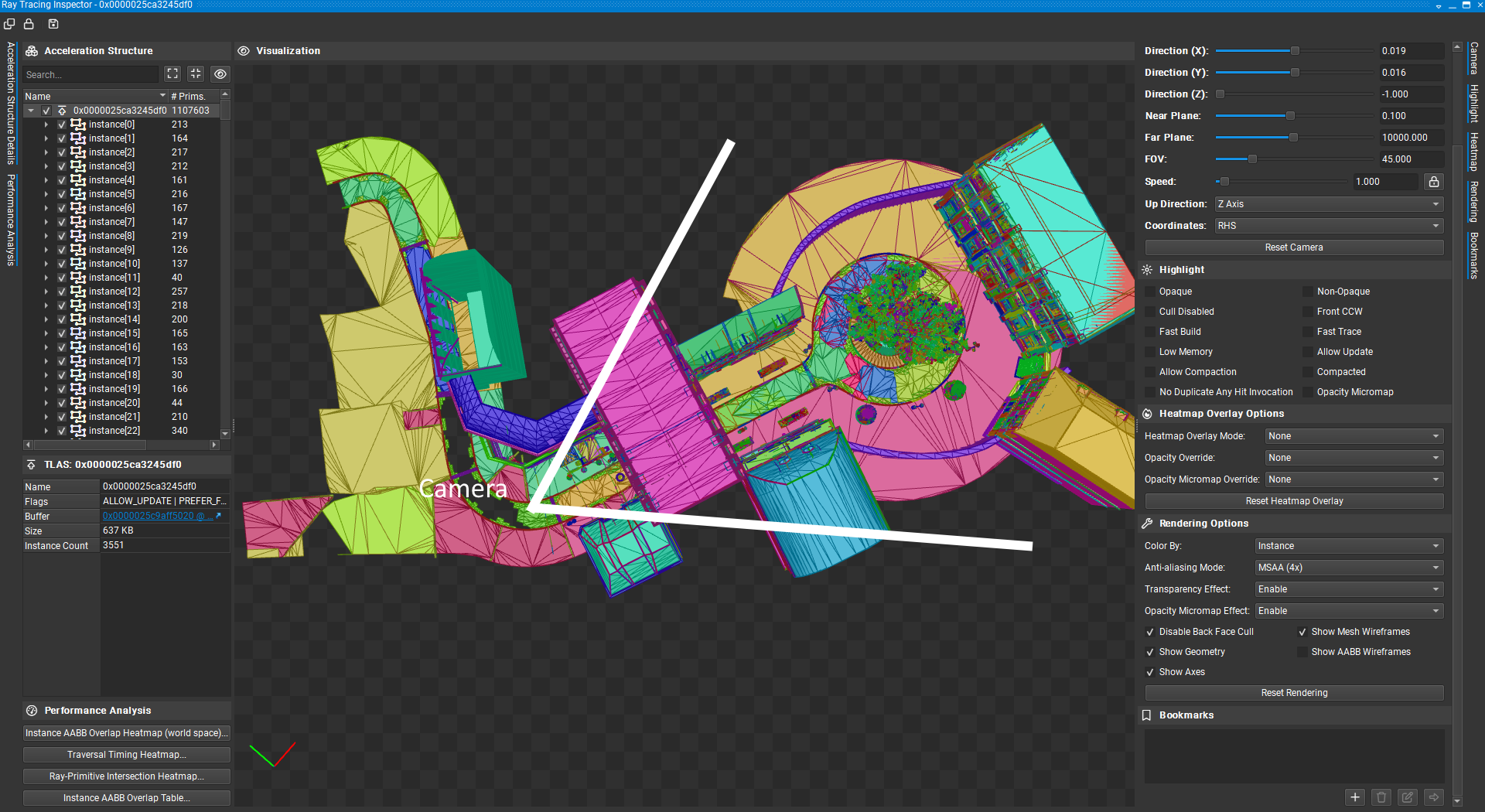This screenshot has height=812, width=1485.
Task: Uncheck Show Mesh Wireframes
Action: coord(1302,632)
